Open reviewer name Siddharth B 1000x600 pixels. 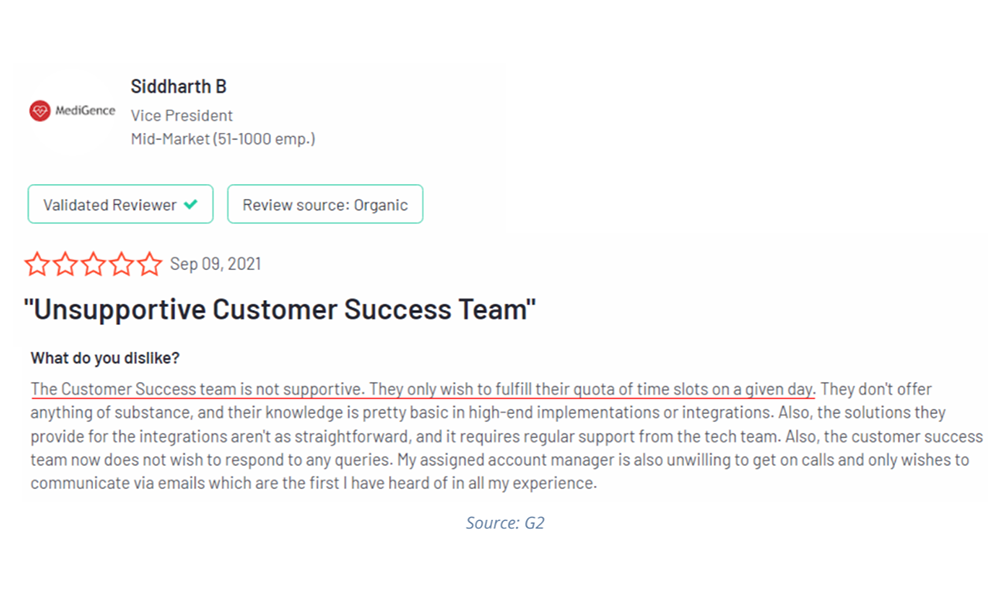[x=178, y=87]
